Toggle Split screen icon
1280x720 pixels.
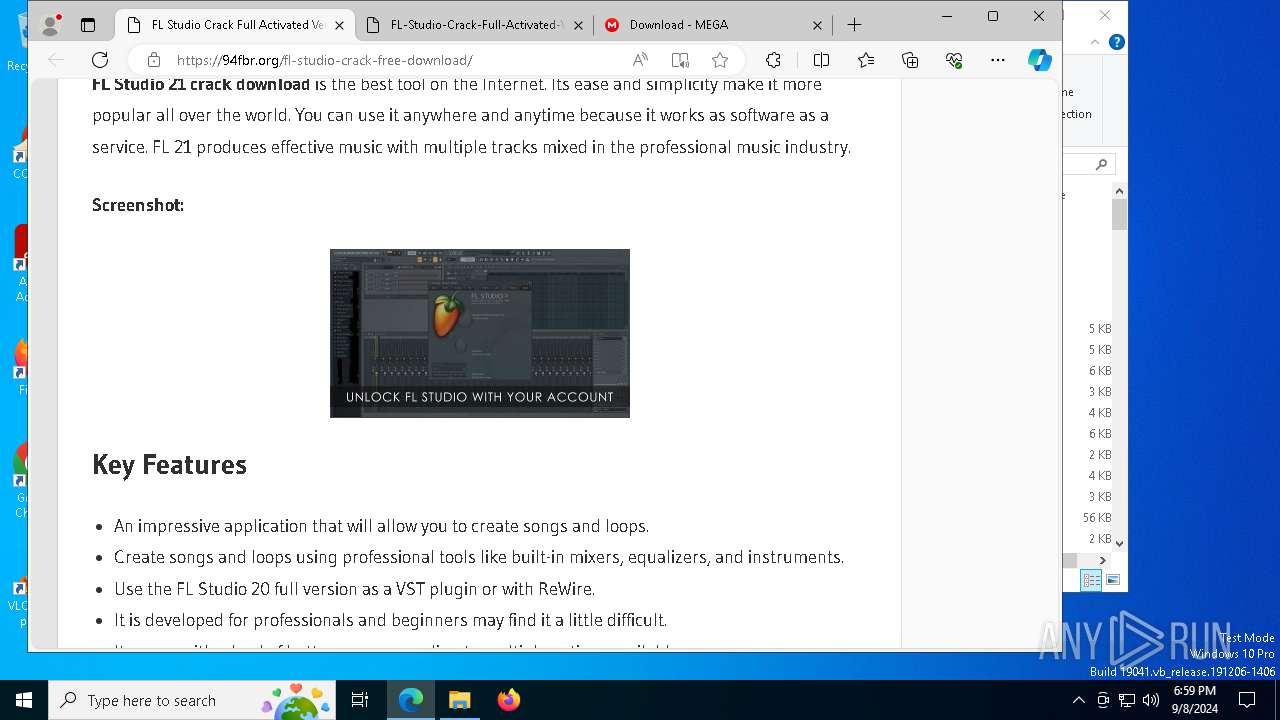pyautogui.click(x=821, y=60)
